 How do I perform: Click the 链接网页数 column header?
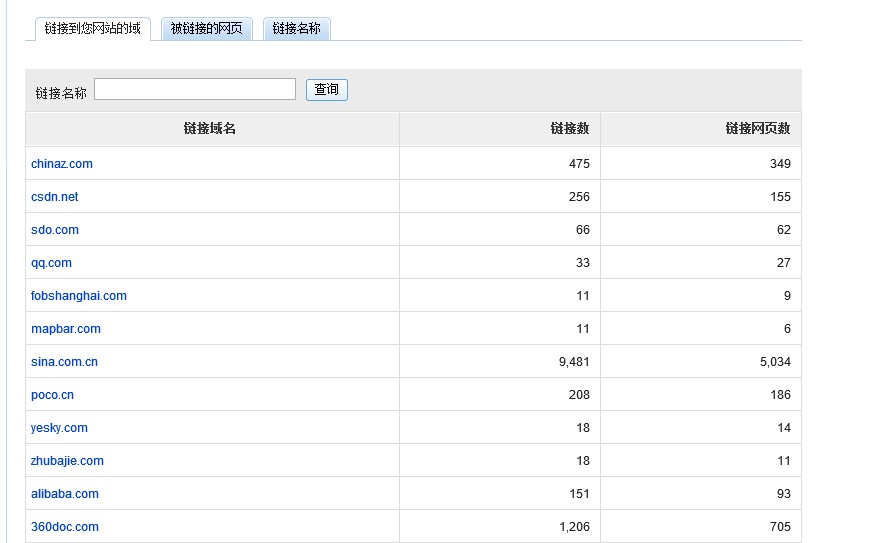tap(758, 129)
